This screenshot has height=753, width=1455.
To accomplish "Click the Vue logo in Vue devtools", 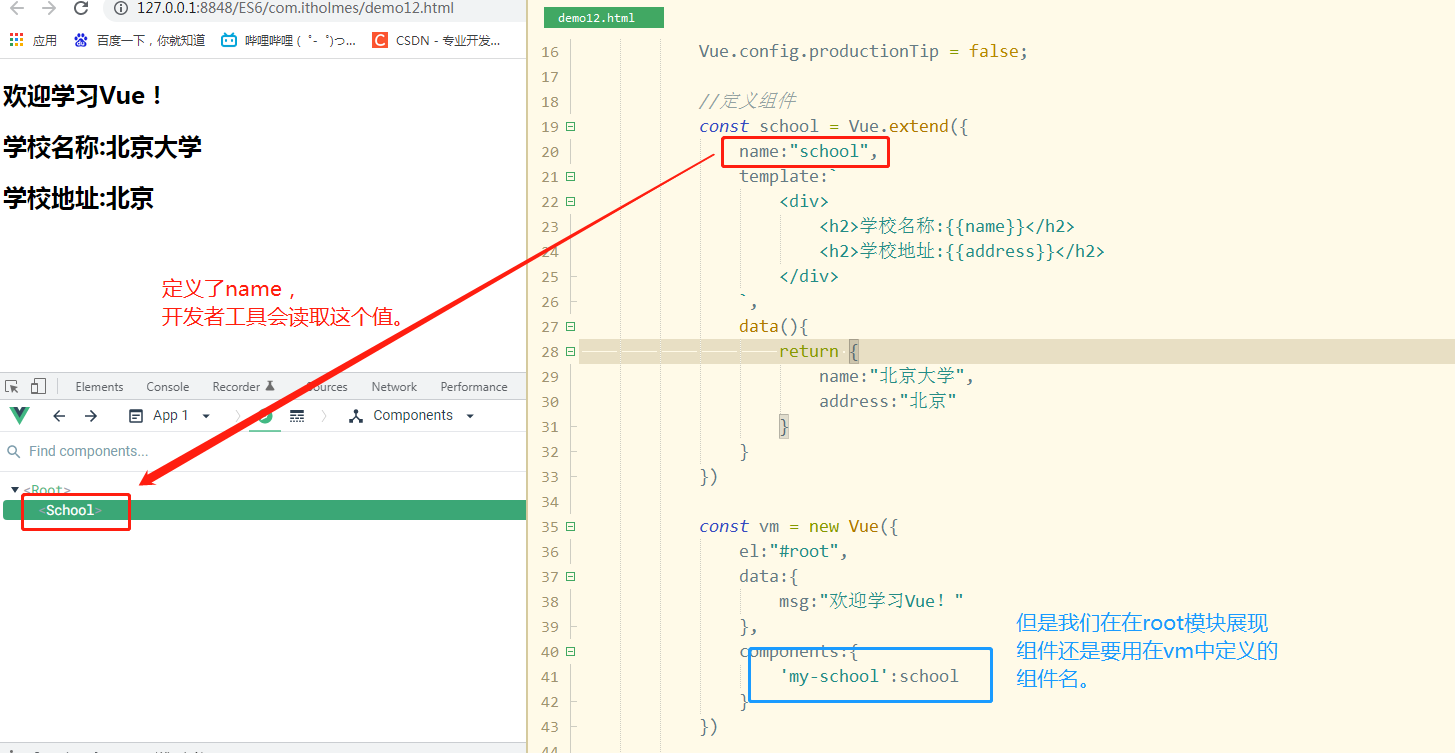I will (19, 416).
